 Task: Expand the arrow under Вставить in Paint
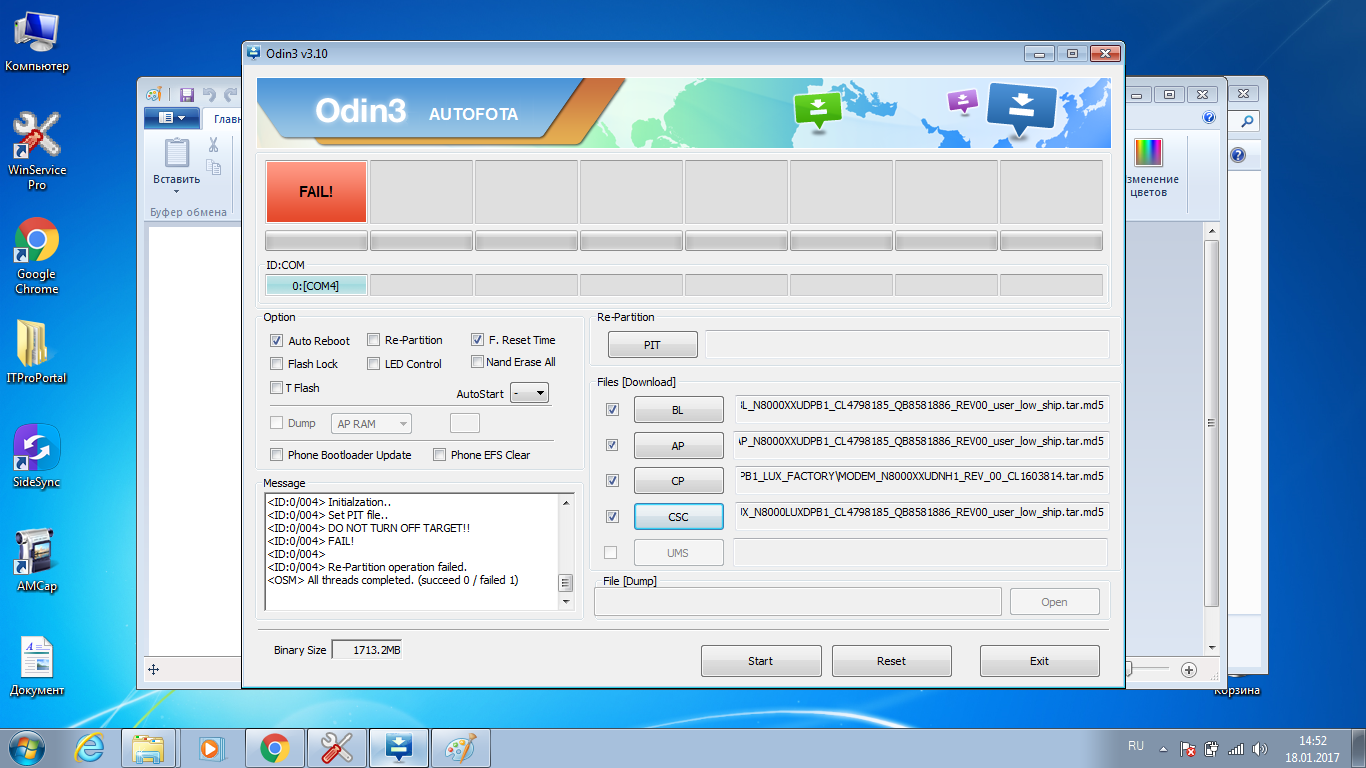click(176, 191)
